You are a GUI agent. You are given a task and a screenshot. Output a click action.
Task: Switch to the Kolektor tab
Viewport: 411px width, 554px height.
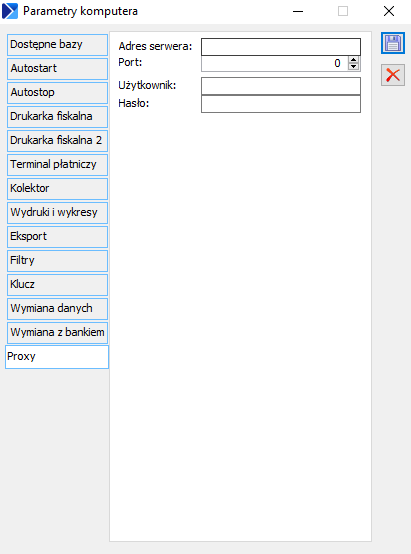pos(57,189)
